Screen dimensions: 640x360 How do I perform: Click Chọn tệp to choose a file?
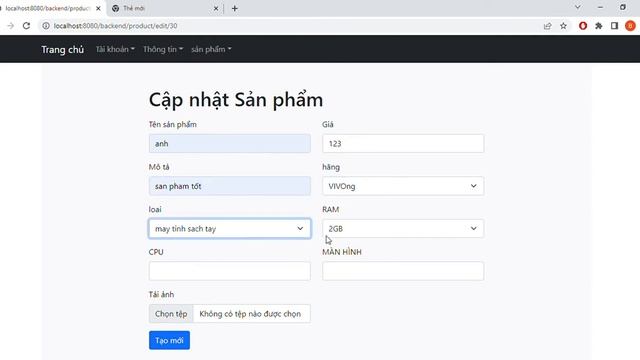point(171,313)
